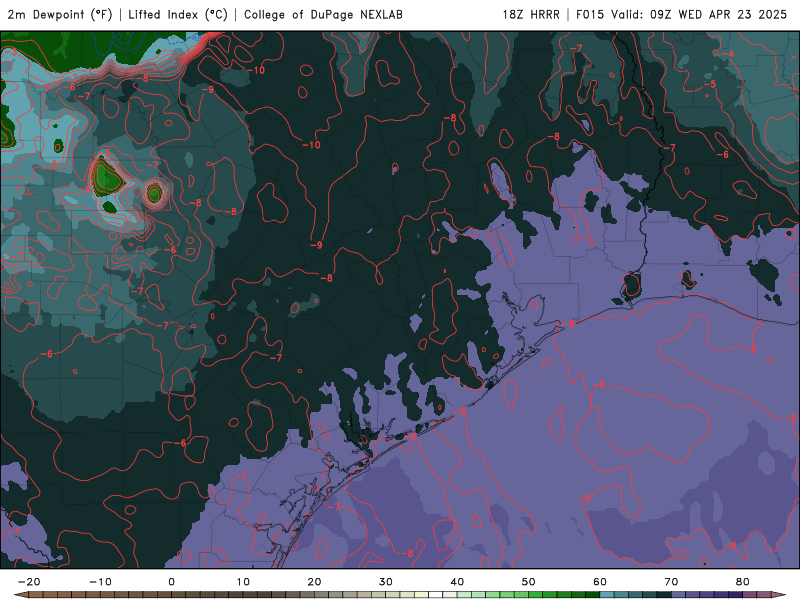The image size is (800, 600).
Task: Click the 50 label on the color scale
Action: pos(529,582)
